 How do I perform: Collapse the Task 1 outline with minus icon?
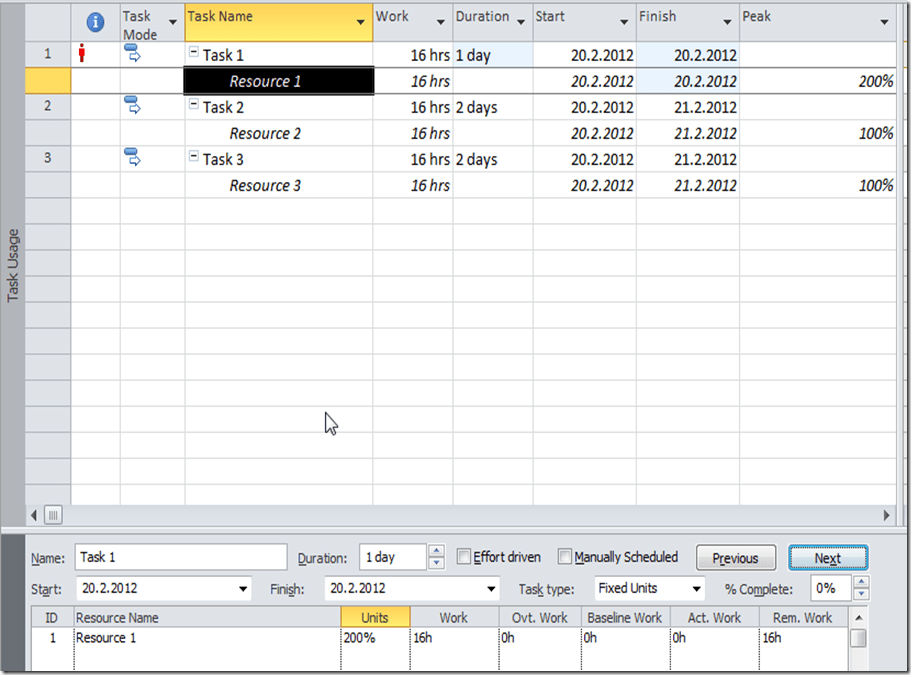194,54
